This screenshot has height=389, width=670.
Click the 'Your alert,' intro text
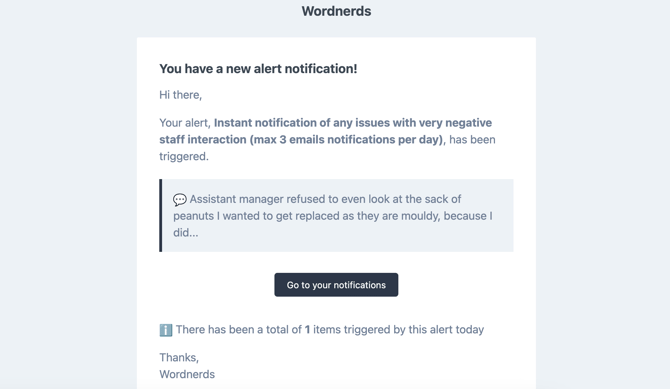(x=185, y=123)
